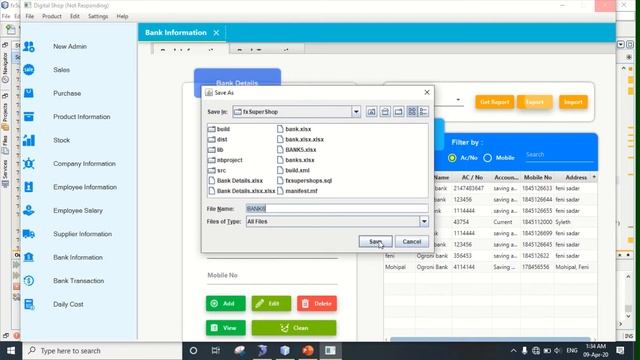Create a new folder in Save As dialog
This screenshot has height=360, width=640.
[399, 111]
